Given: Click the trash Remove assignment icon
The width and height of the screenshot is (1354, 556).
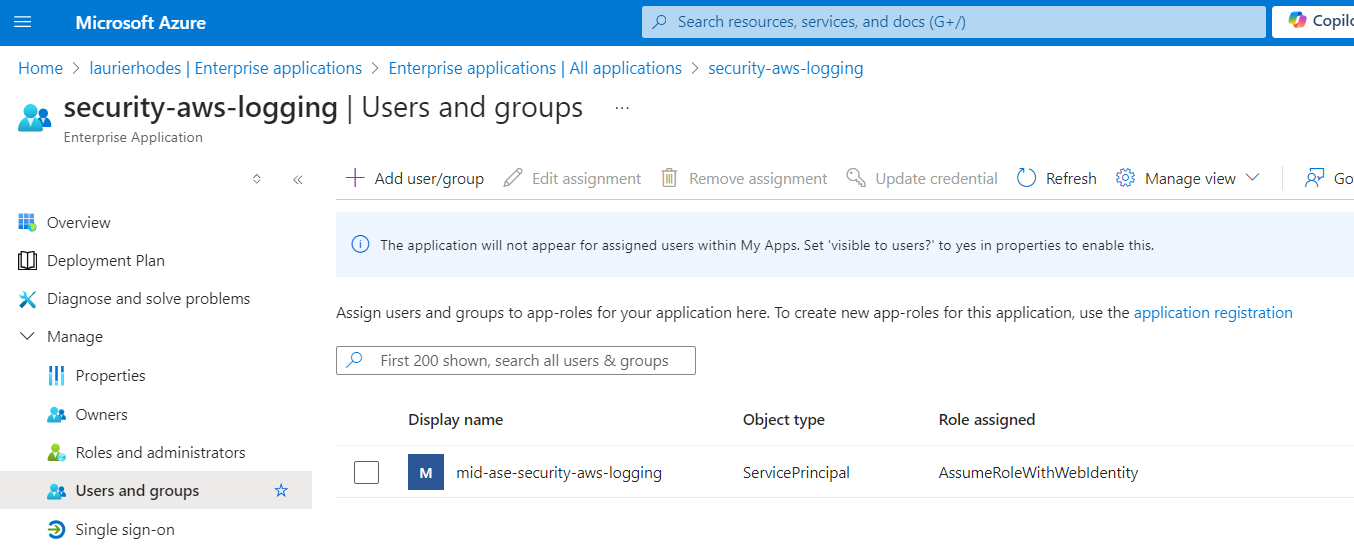Looking at the screenshot, I should pos(669,178).
